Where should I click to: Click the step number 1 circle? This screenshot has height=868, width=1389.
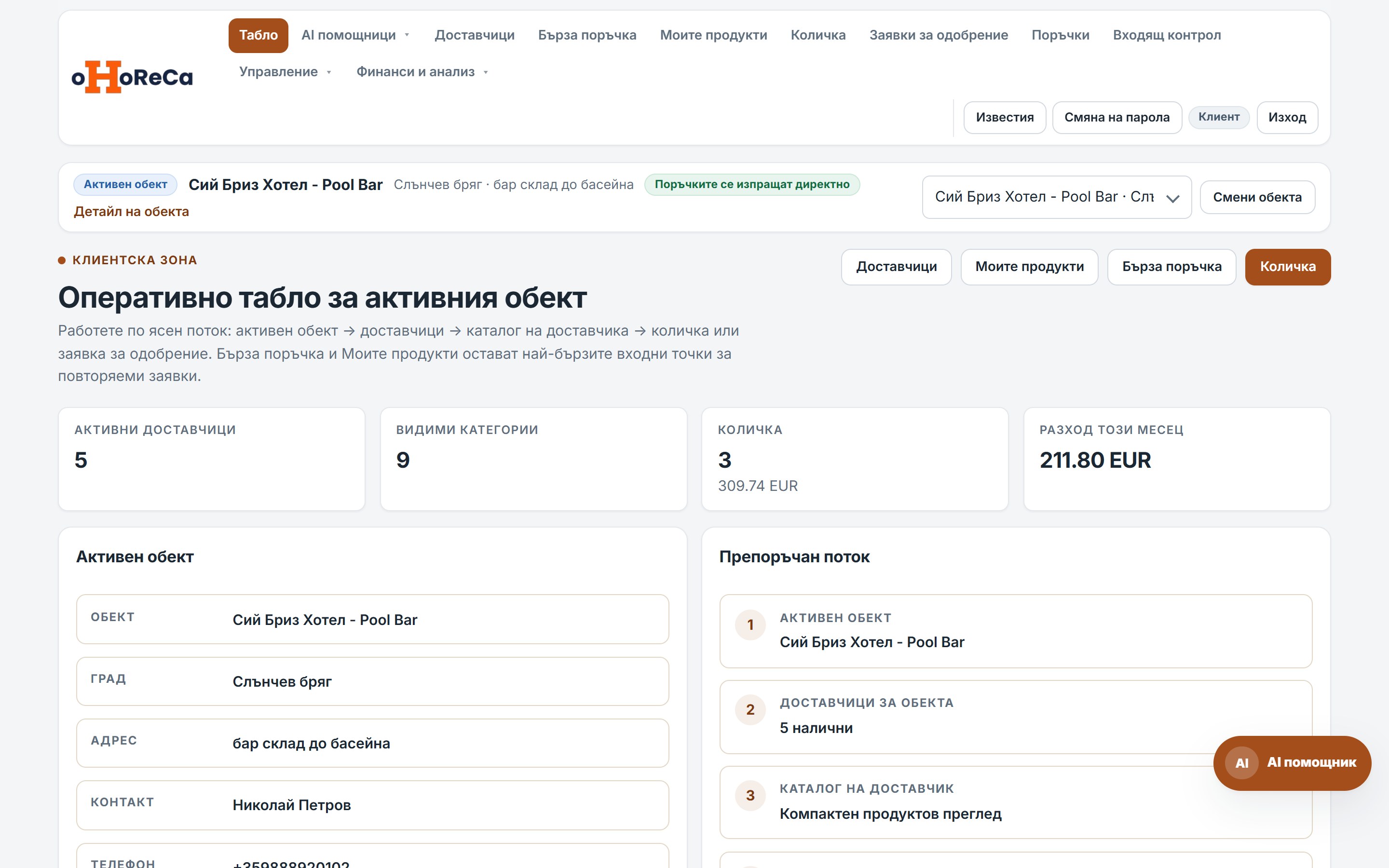point(750,624)
